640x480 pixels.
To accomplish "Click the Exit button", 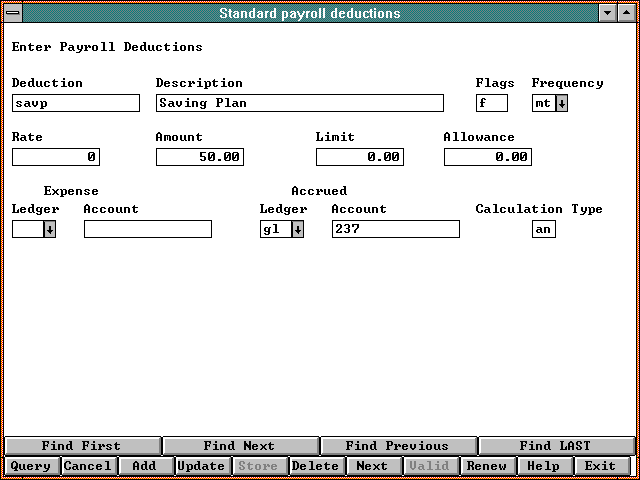I will [x=600, y=466].
